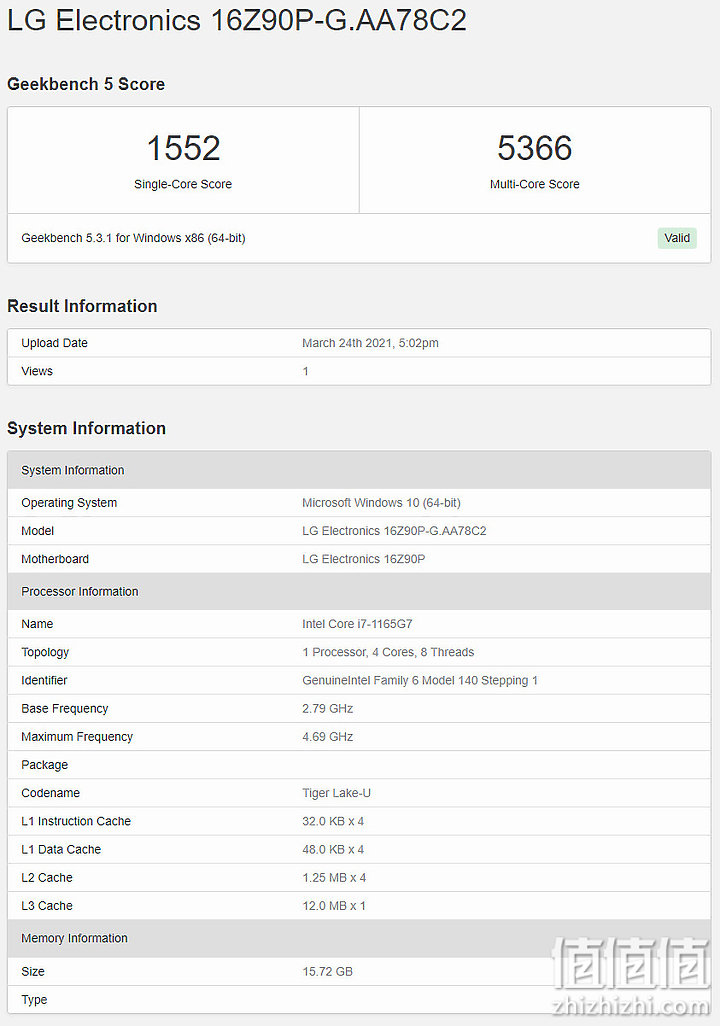Click the multi-core score 5366

[535, 148]
